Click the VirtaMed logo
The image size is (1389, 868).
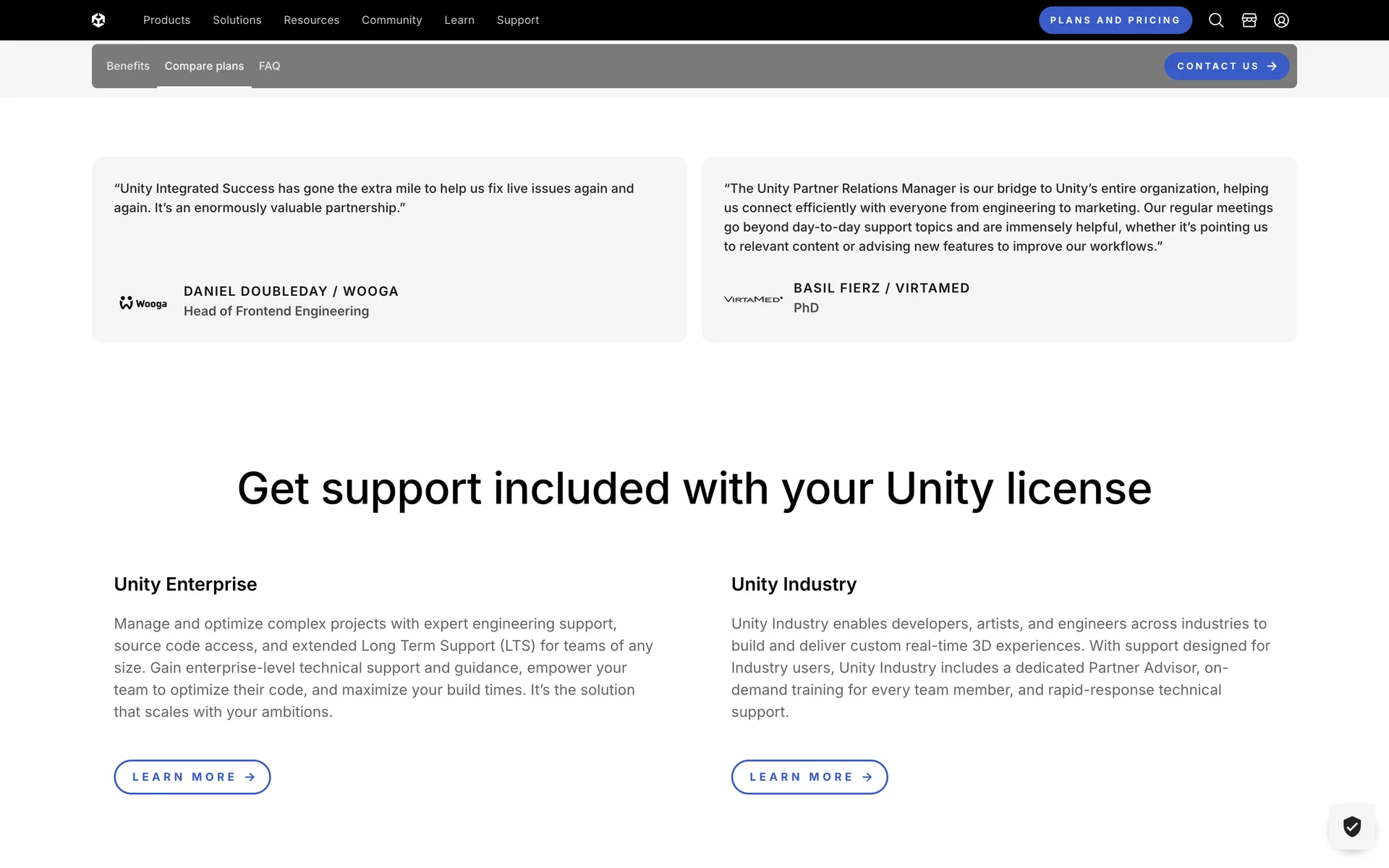[753, 299]
